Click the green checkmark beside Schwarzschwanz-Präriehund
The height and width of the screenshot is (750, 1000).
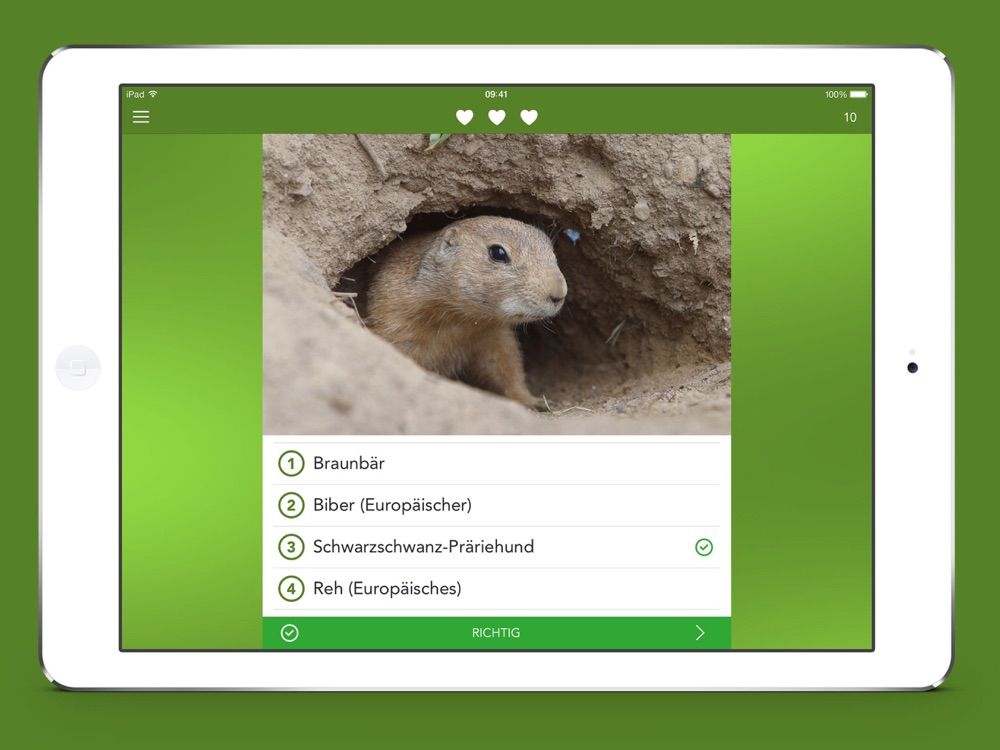pos(704,547)
